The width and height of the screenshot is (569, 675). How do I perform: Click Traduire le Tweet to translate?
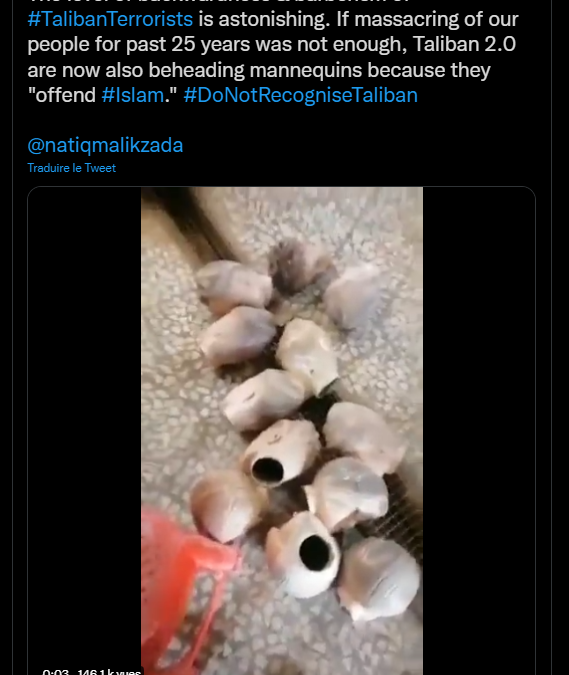click(x=71, y=168)
